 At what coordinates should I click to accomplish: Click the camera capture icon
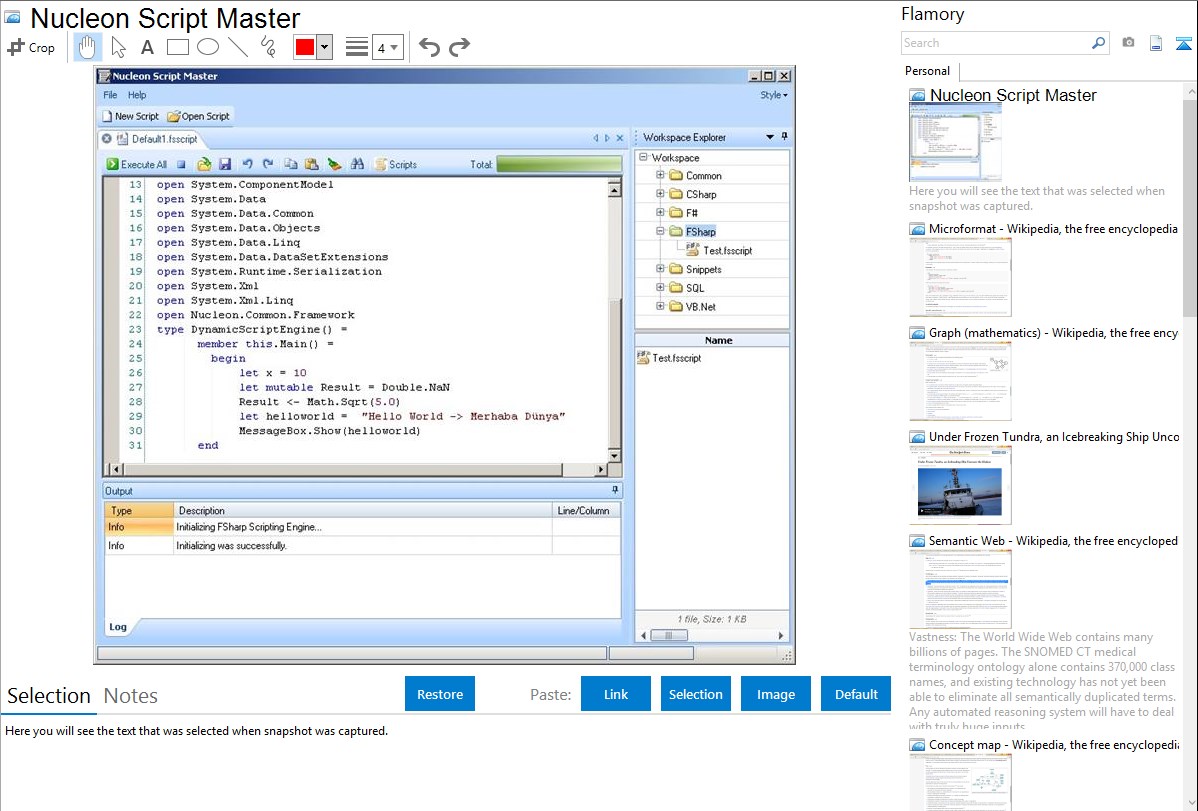coord(1128,43)
